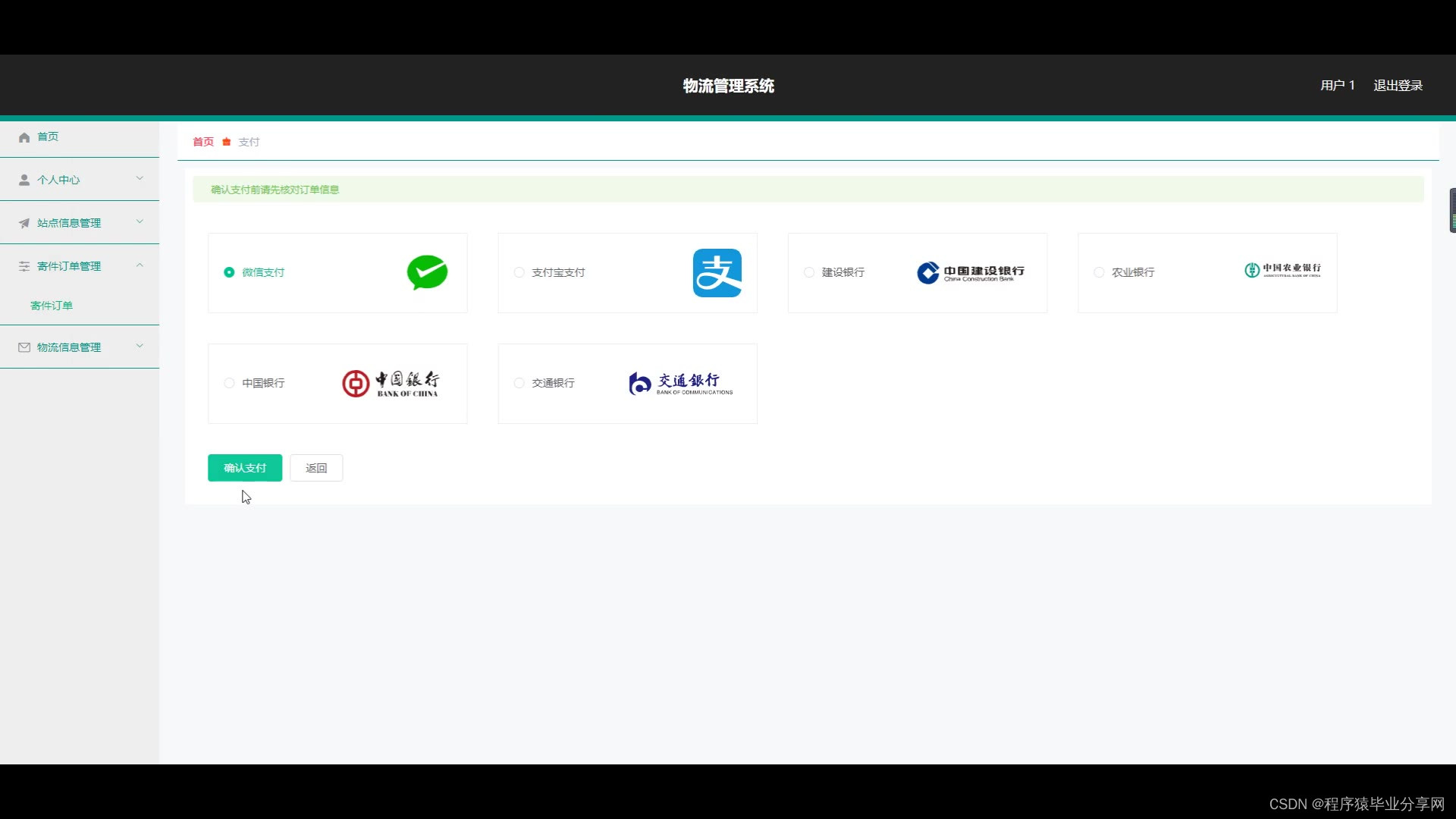1456x819 pixels.
Task: Click the 返回 button
Action: pyautogui.click(x=316, y=468)
